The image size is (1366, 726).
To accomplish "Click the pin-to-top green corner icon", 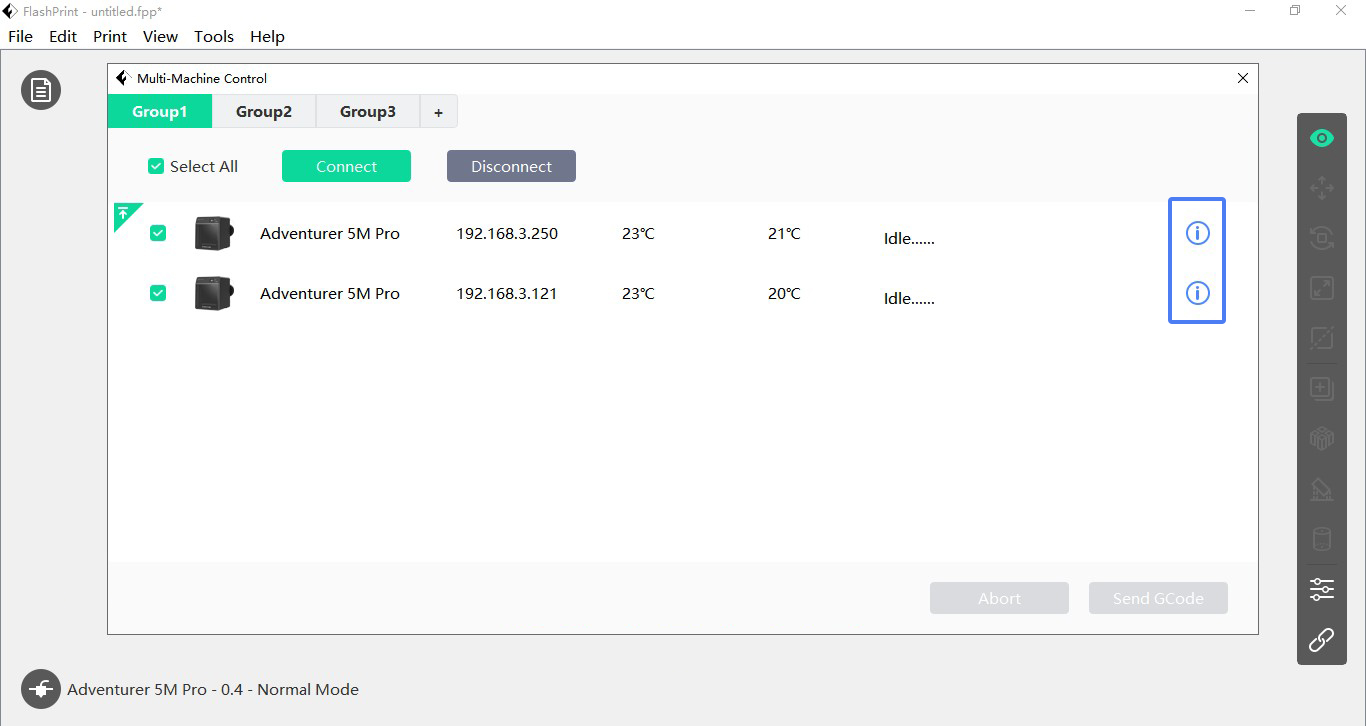I will click(124, 213).
